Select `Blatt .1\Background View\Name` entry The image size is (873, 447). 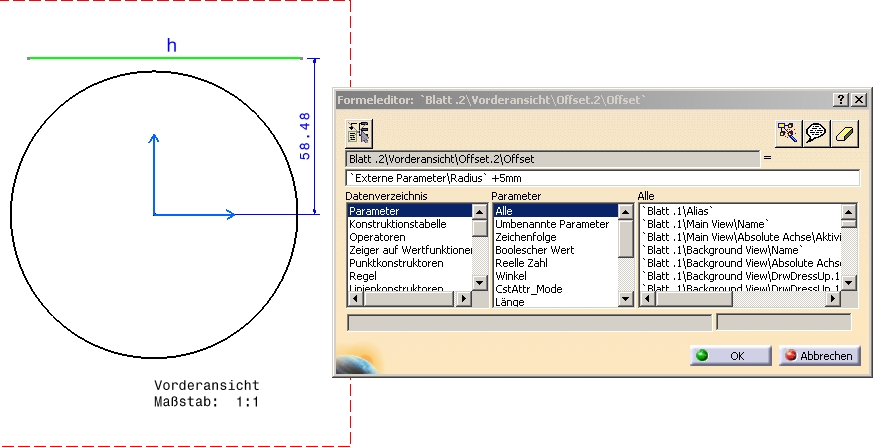coord(740,250)
